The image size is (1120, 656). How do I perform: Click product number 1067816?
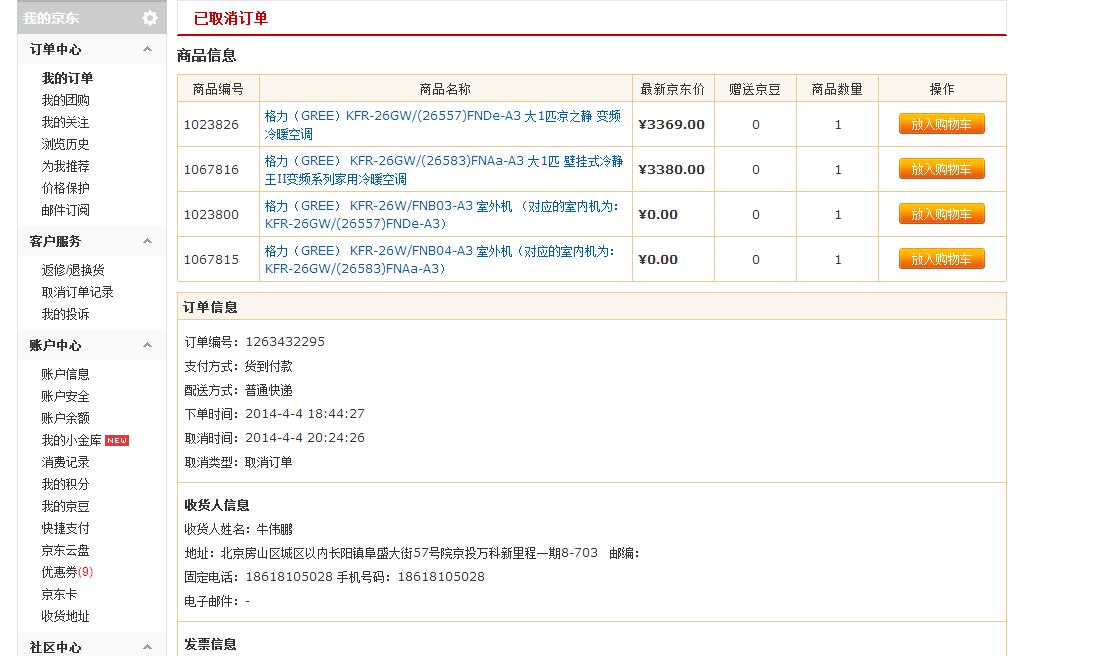pyautogui.click(x=211, y=170)
